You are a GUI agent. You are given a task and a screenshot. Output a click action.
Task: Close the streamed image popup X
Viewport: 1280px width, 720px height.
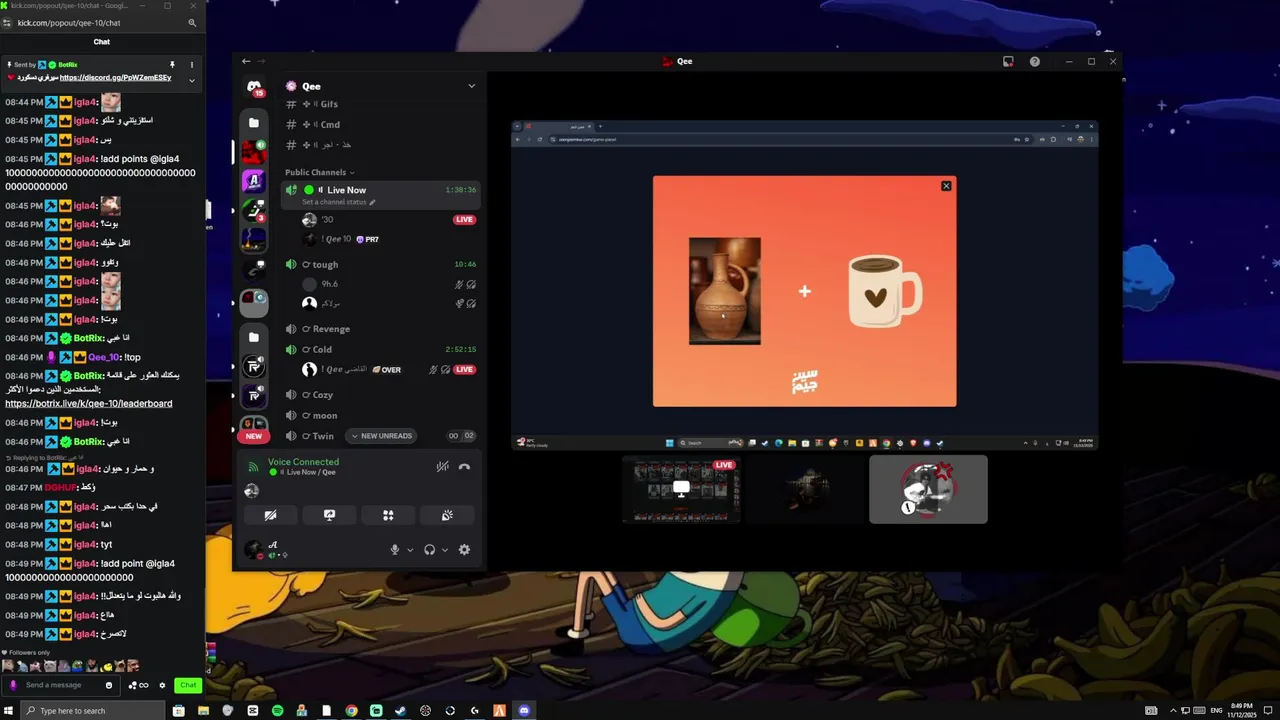tap(946, 186)
